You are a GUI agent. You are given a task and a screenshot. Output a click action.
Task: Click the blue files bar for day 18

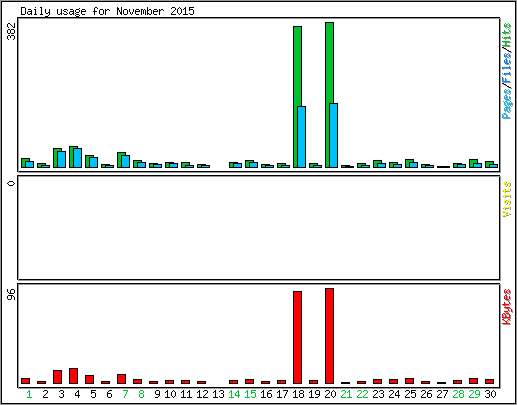point(301,137)
